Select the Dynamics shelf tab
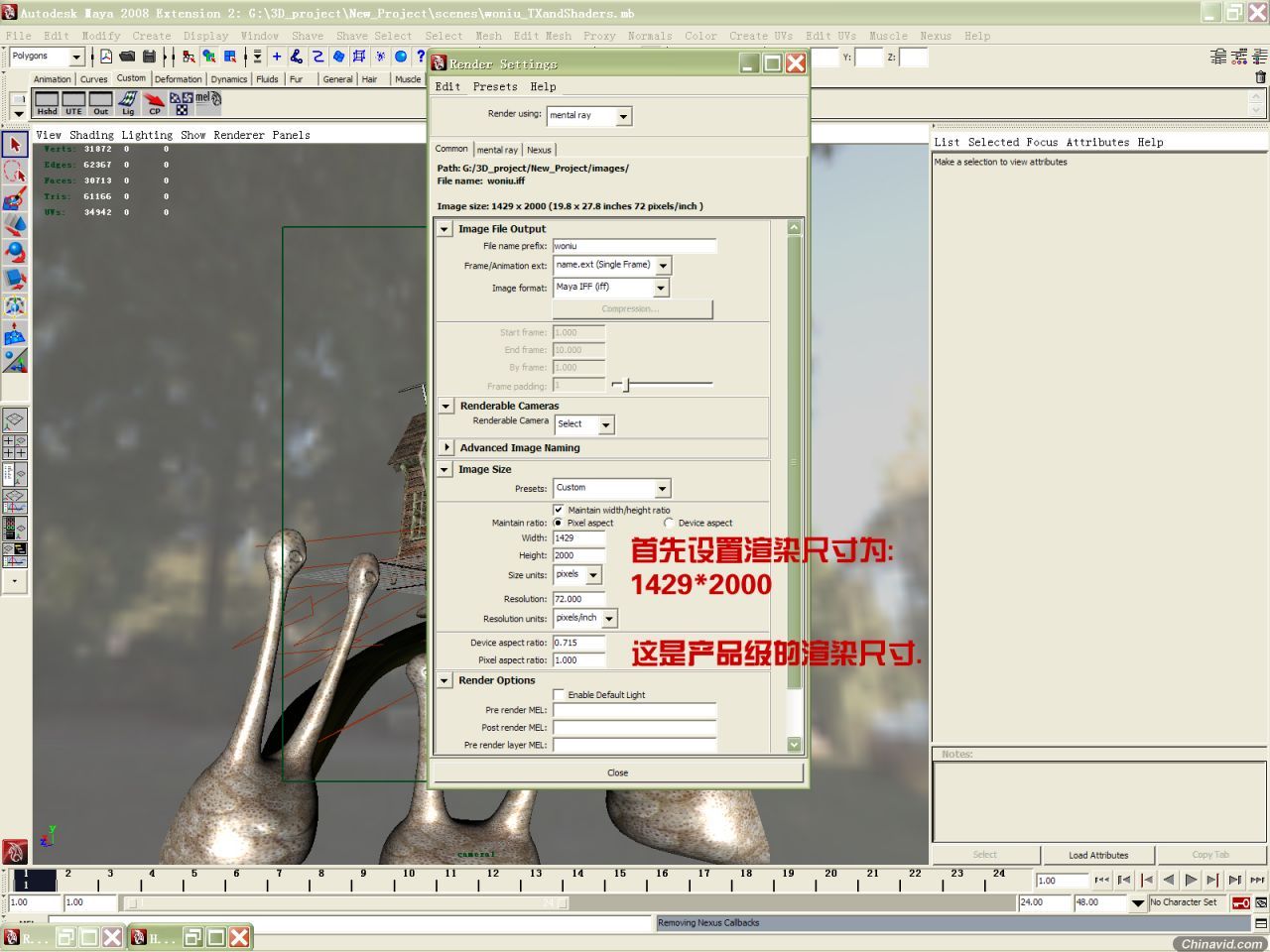 [x=228, y=79]
